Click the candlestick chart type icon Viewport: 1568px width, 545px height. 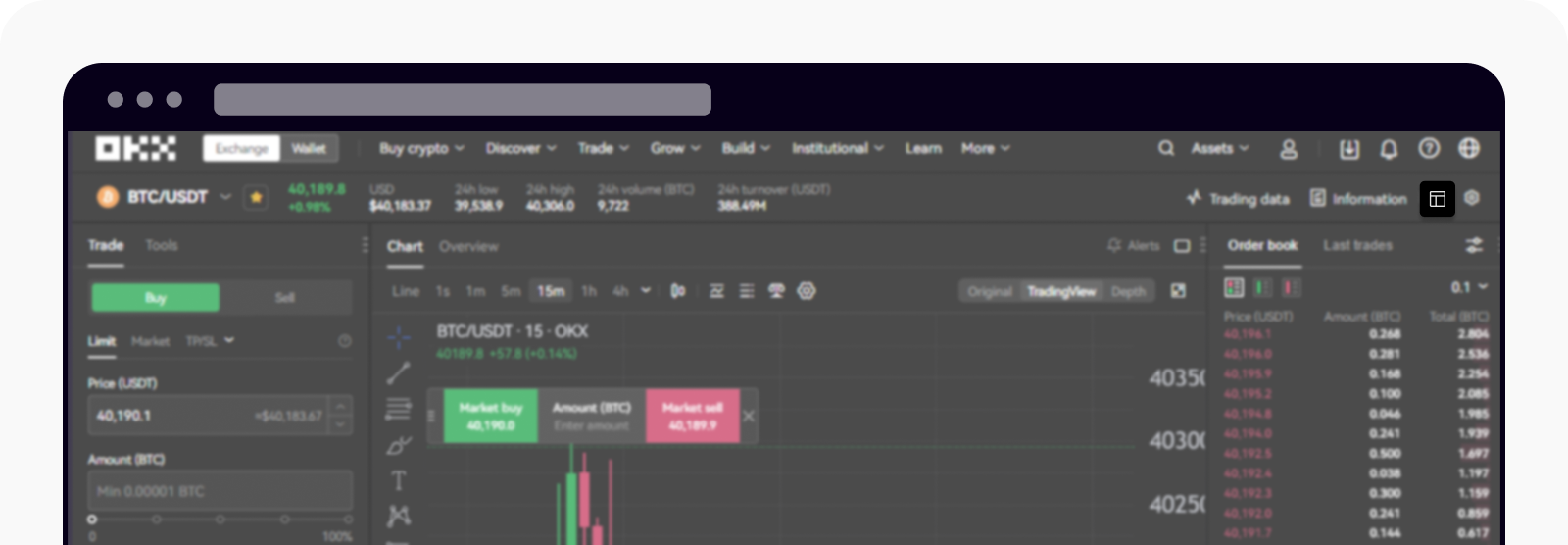677,291
